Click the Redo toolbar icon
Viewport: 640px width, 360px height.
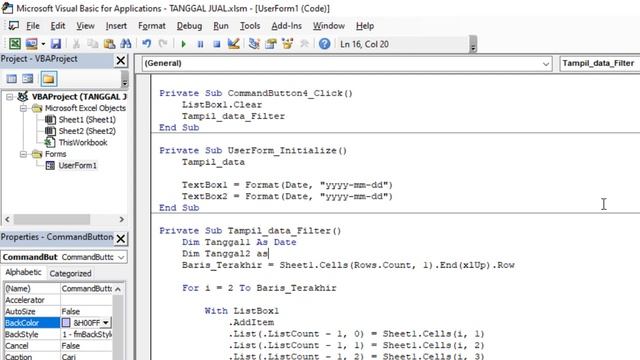coord(163,44)
